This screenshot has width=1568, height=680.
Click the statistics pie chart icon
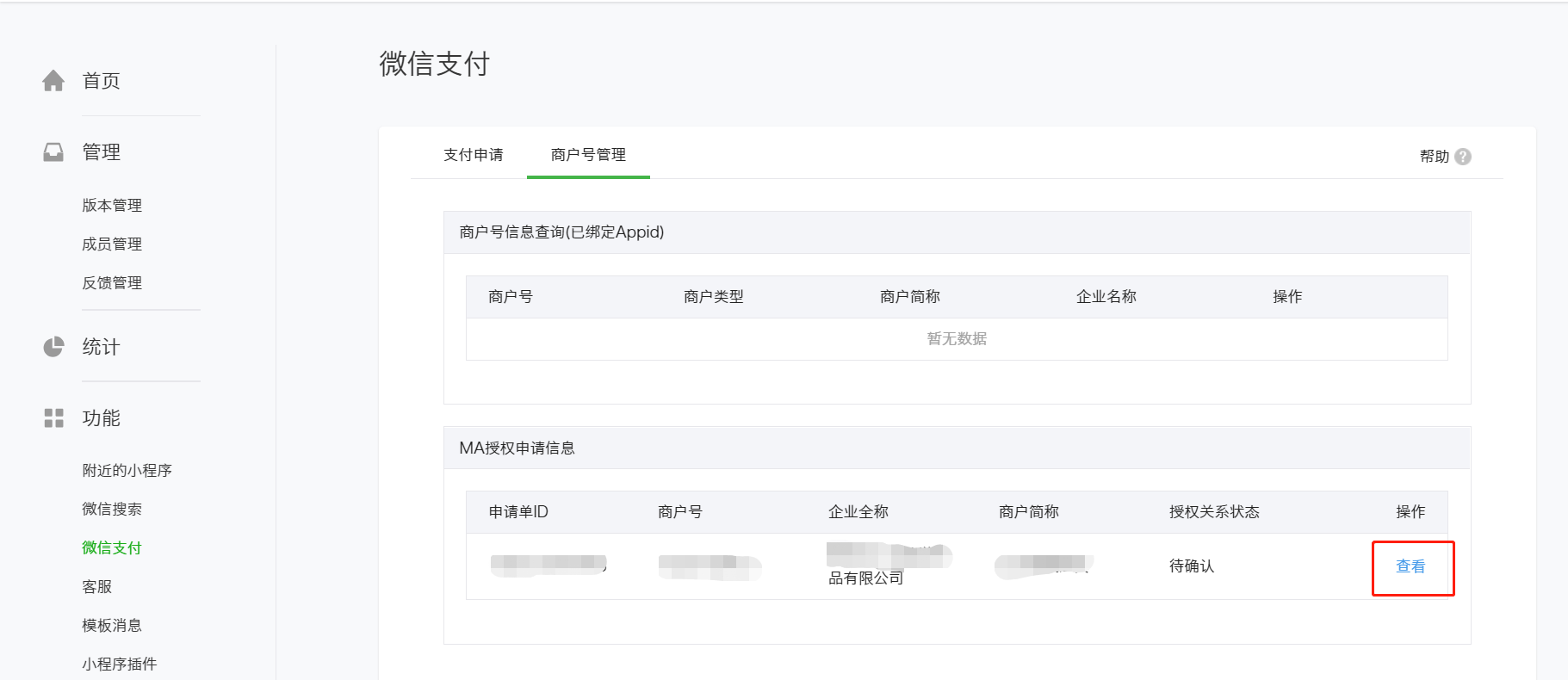(53, 347)
